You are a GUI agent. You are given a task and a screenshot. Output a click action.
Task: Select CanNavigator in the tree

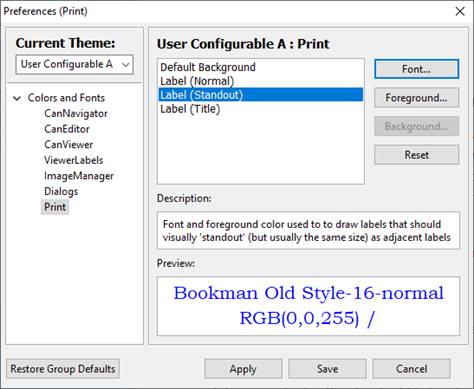[x=76, y=114]
